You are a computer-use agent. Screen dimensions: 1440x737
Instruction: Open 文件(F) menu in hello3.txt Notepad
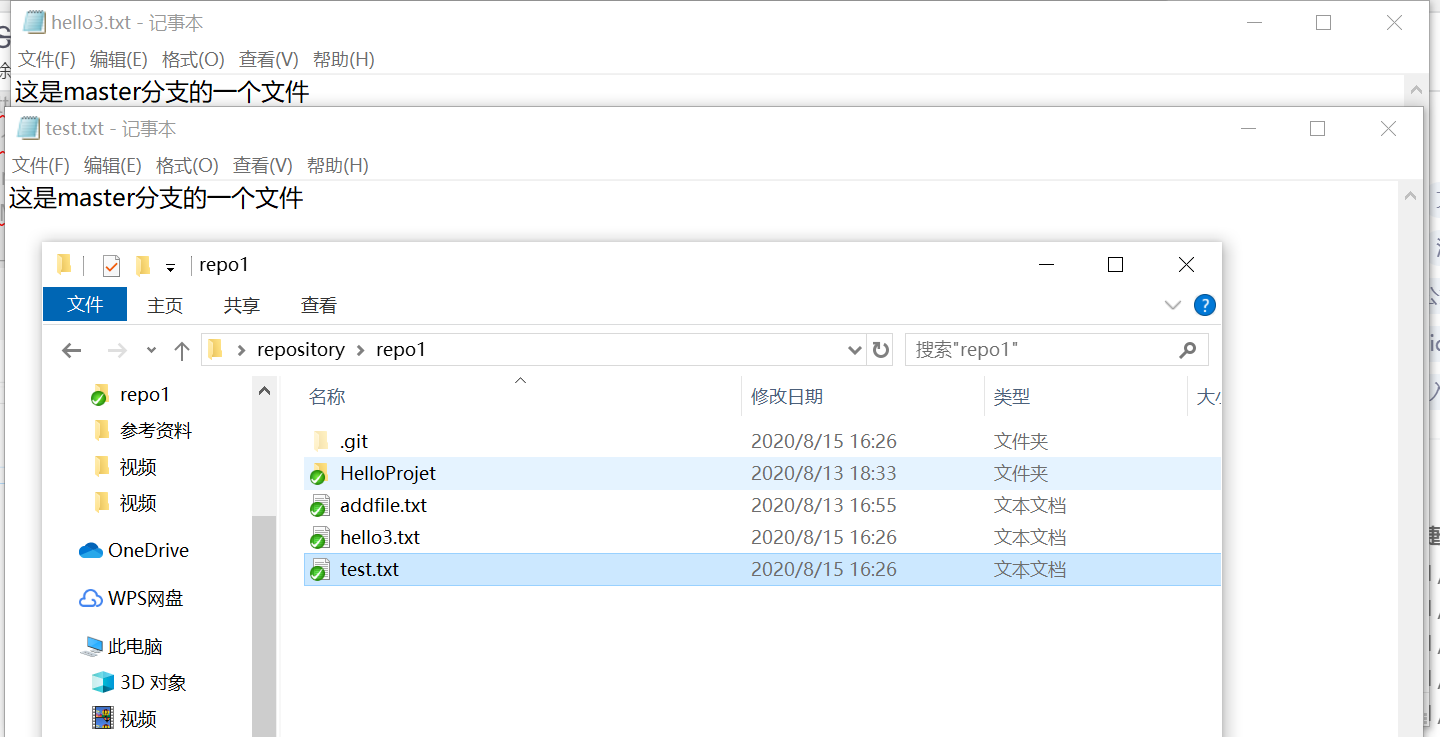tap(47, 59)
